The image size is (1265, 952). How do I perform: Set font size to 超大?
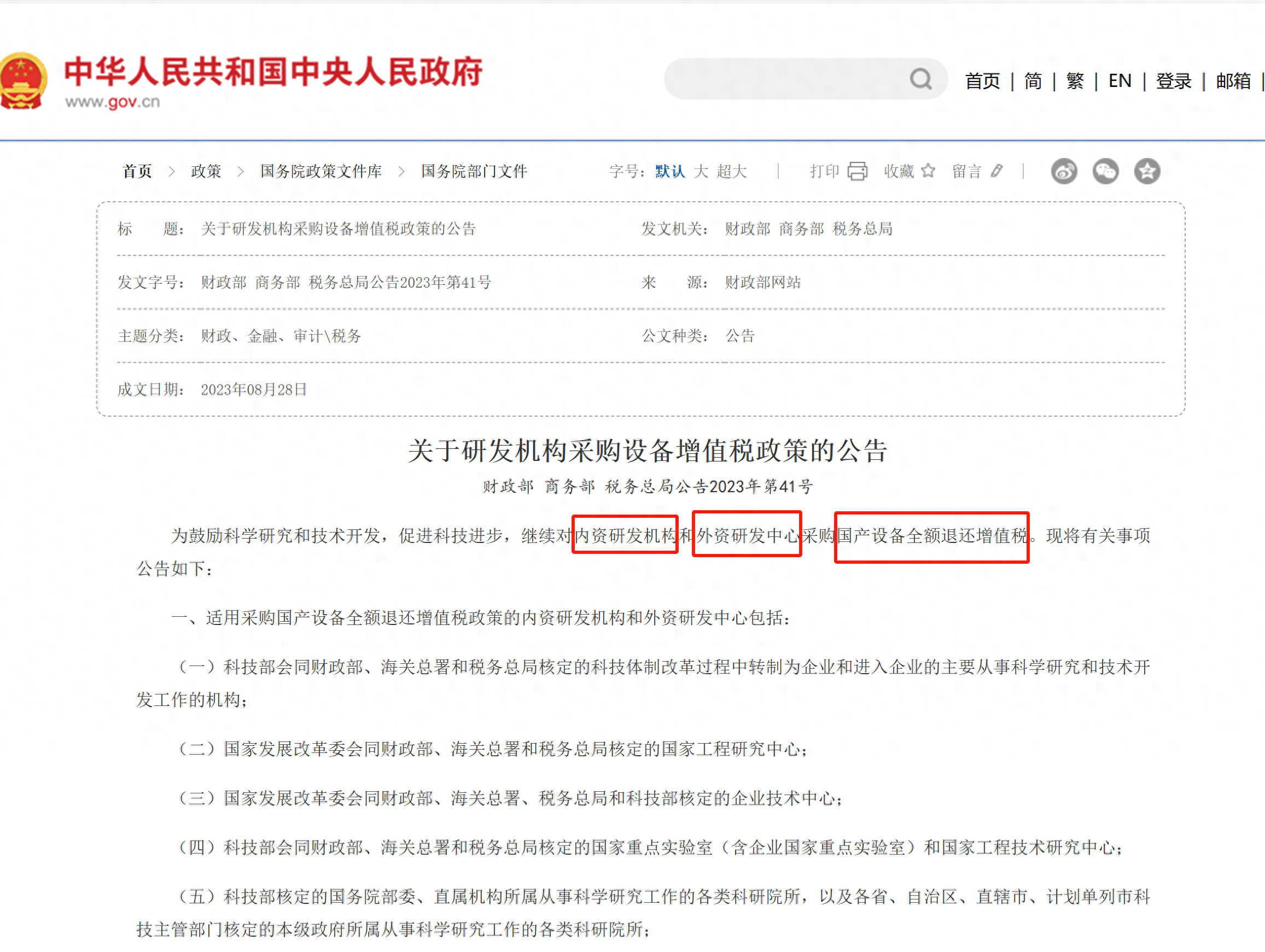coord(731,171)
